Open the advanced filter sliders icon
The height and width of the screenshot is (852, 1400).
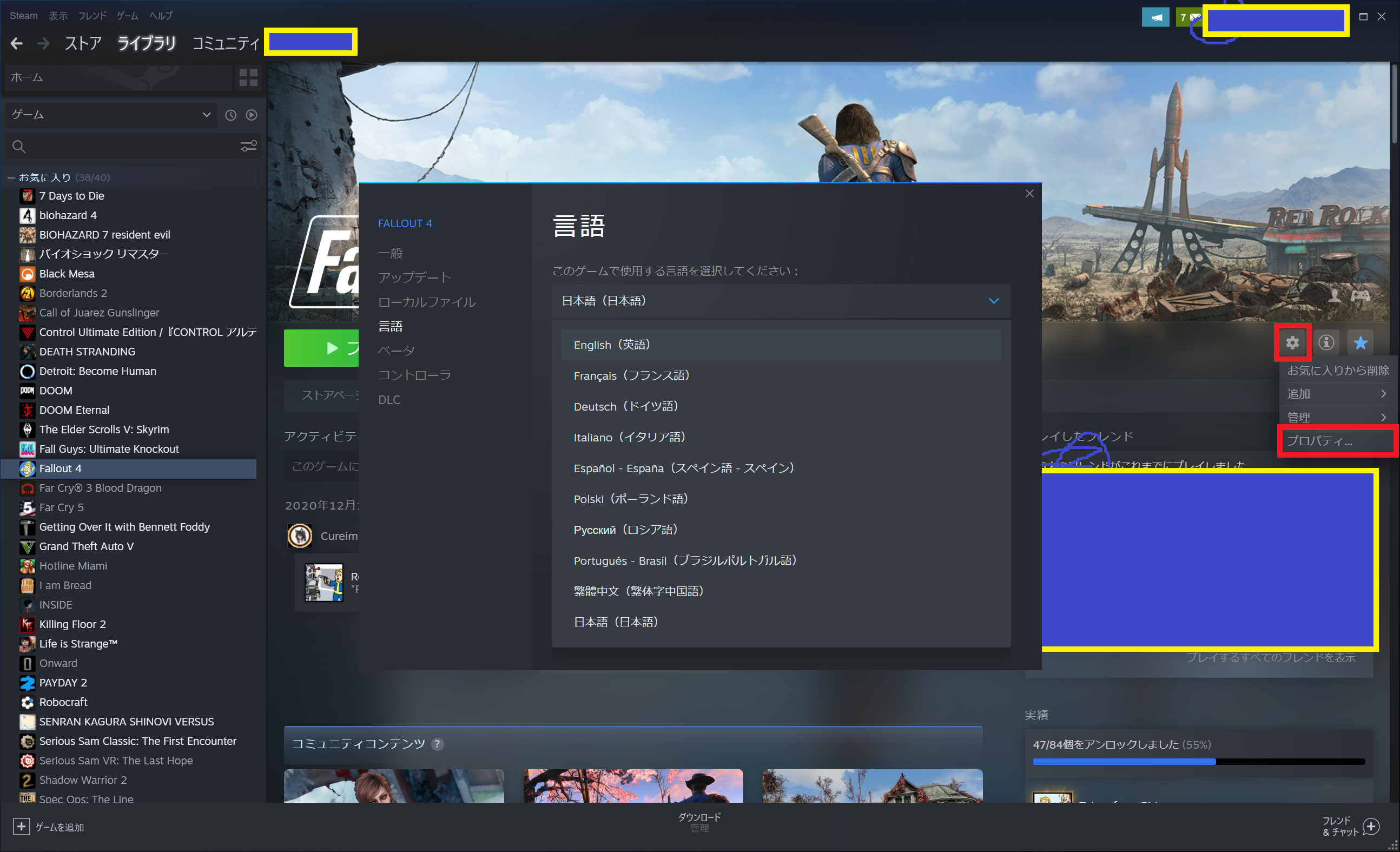coord(248,147)
